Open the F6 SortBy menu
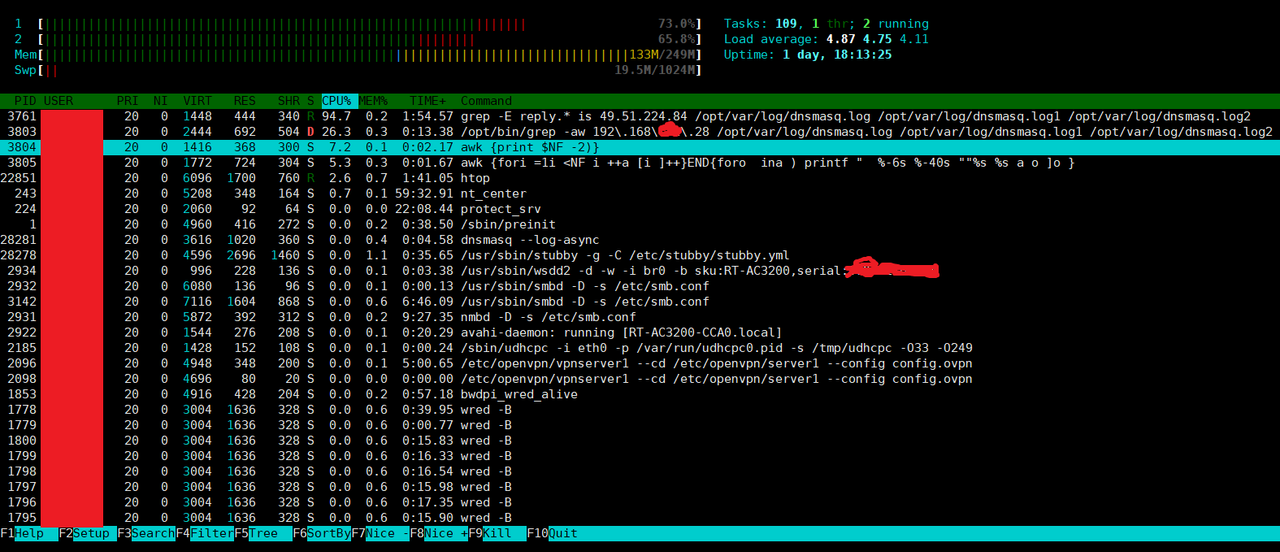 click(321, 534)
